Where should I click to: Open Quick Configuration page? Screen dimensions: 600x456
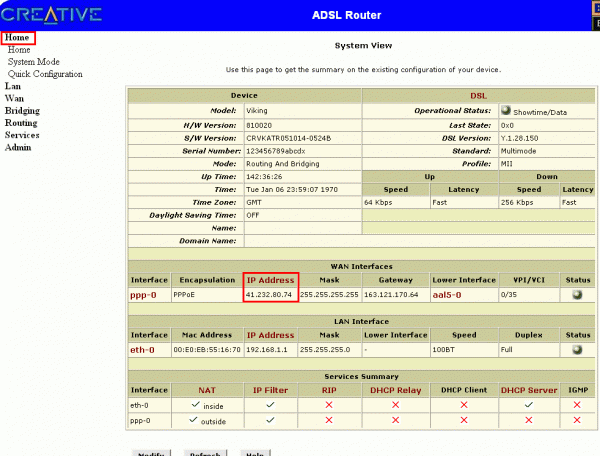[x=45, y=73]
